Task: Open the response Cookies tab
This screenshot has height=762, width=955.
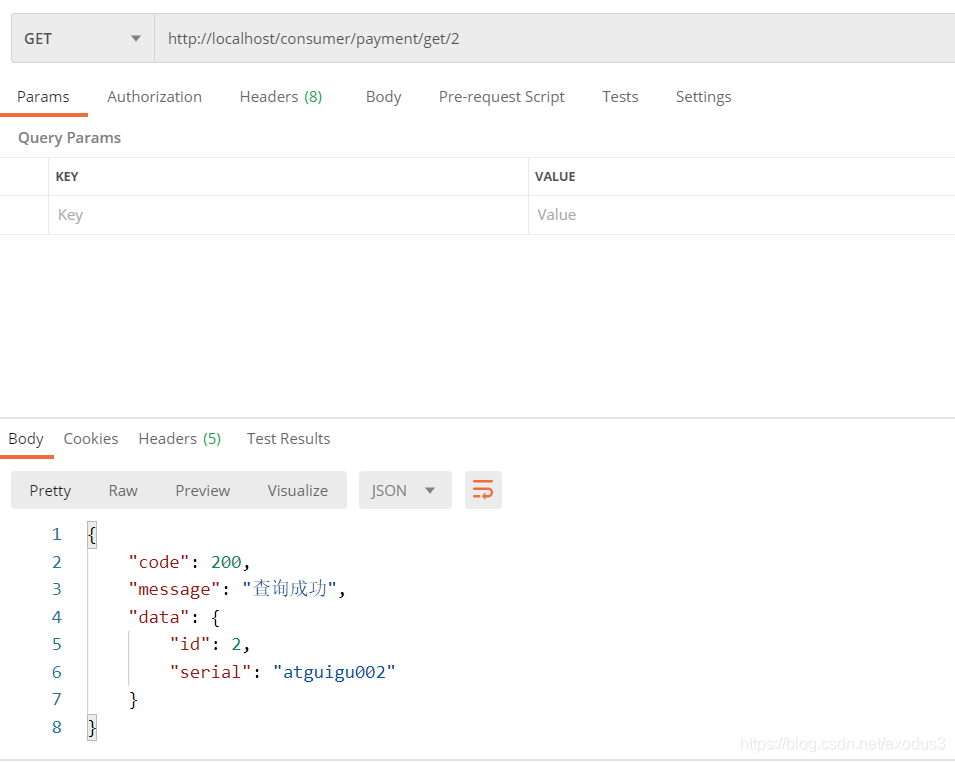Action: click(x=91, y=439)
